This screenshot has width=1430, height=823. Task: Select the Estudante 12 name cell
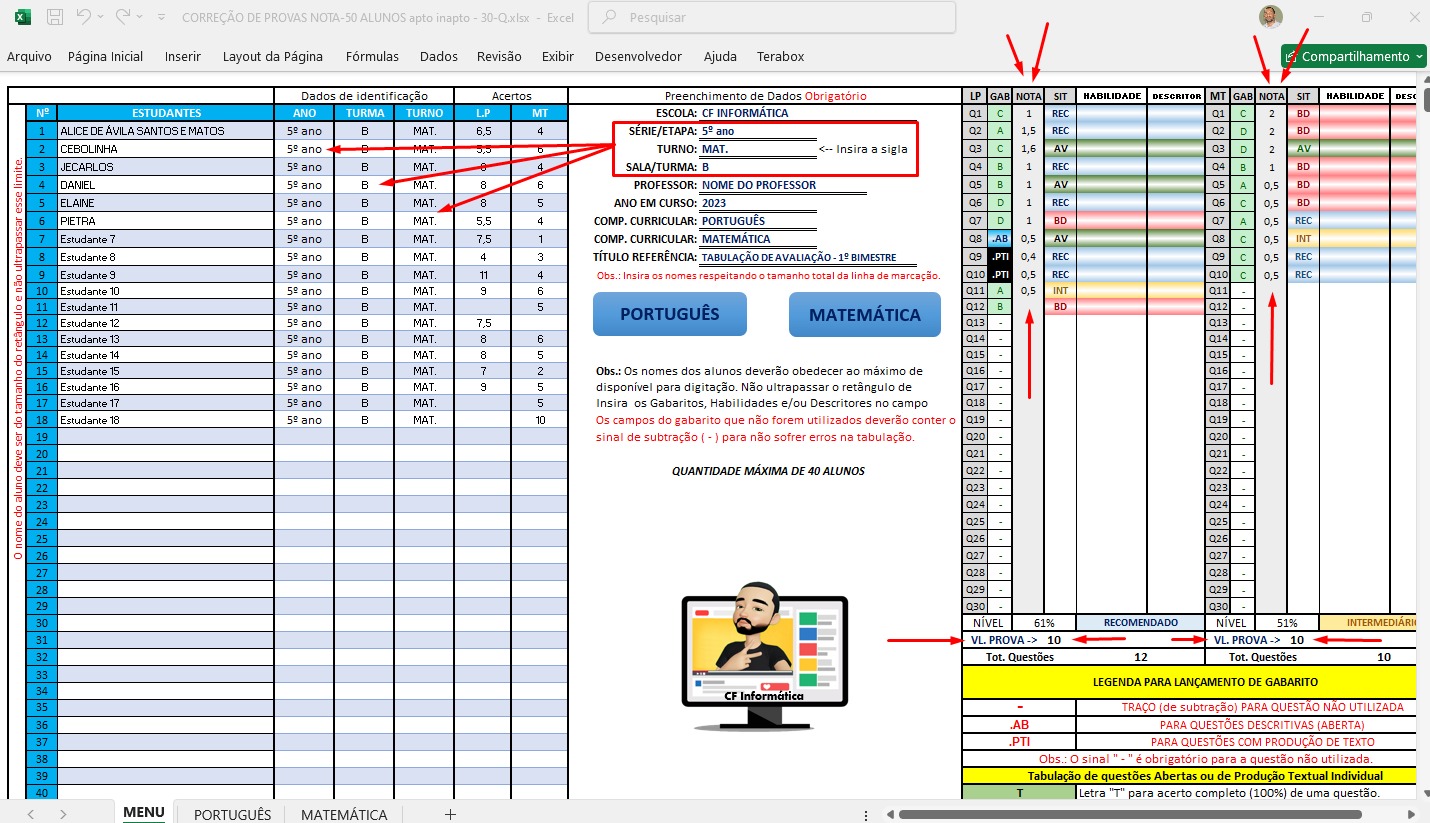click(x=166, y=323)
